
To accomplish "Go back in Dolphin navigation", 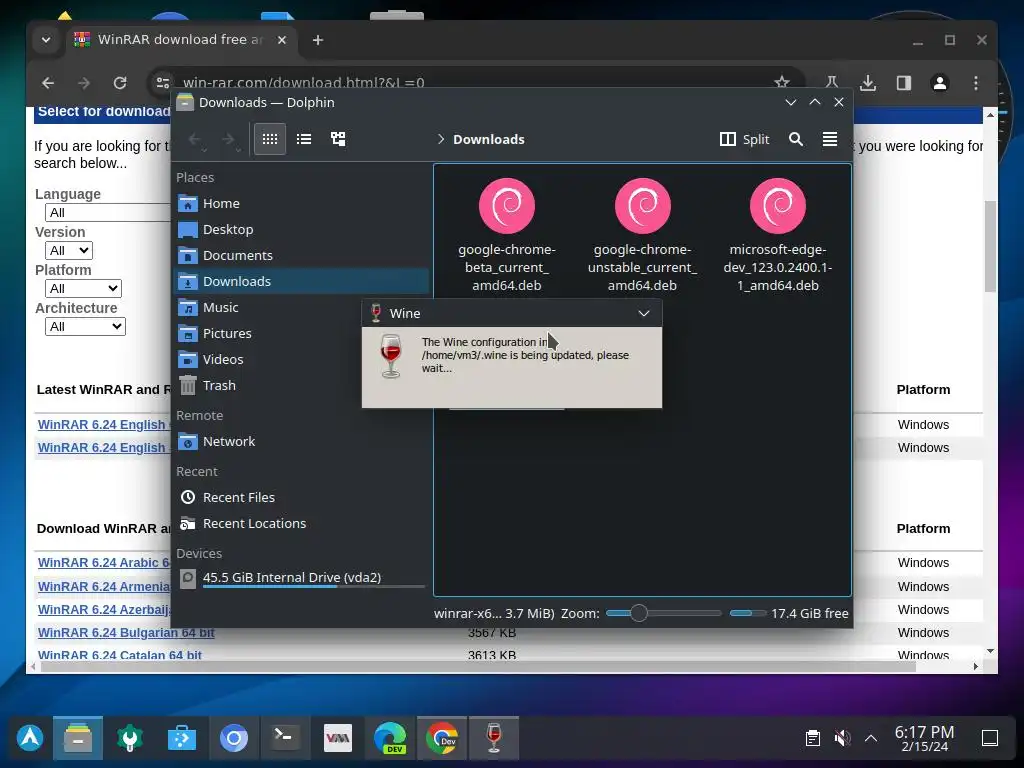I will click(x=196, y=139).
